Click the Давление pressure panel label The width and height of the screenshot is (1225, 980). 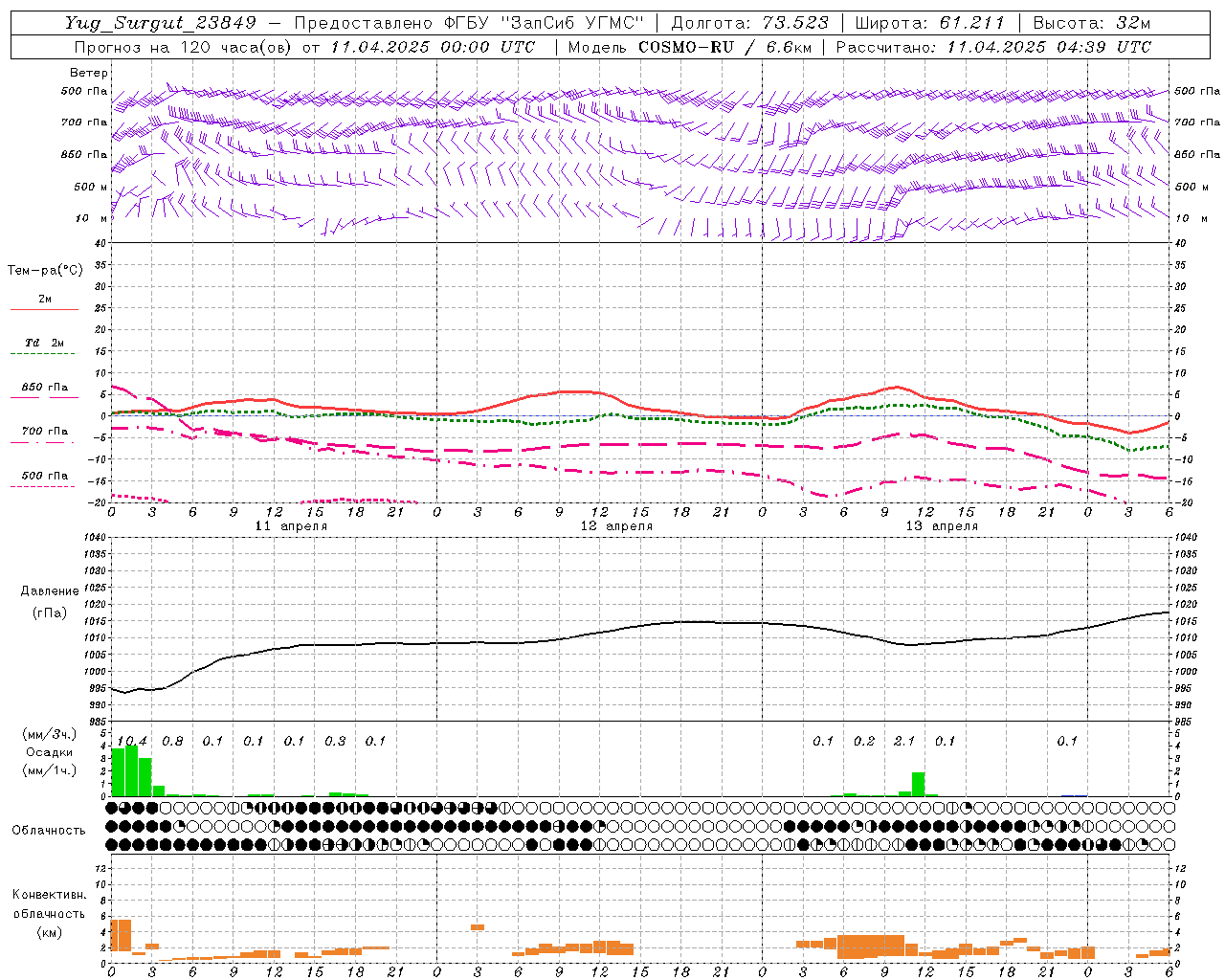point(50,591)
